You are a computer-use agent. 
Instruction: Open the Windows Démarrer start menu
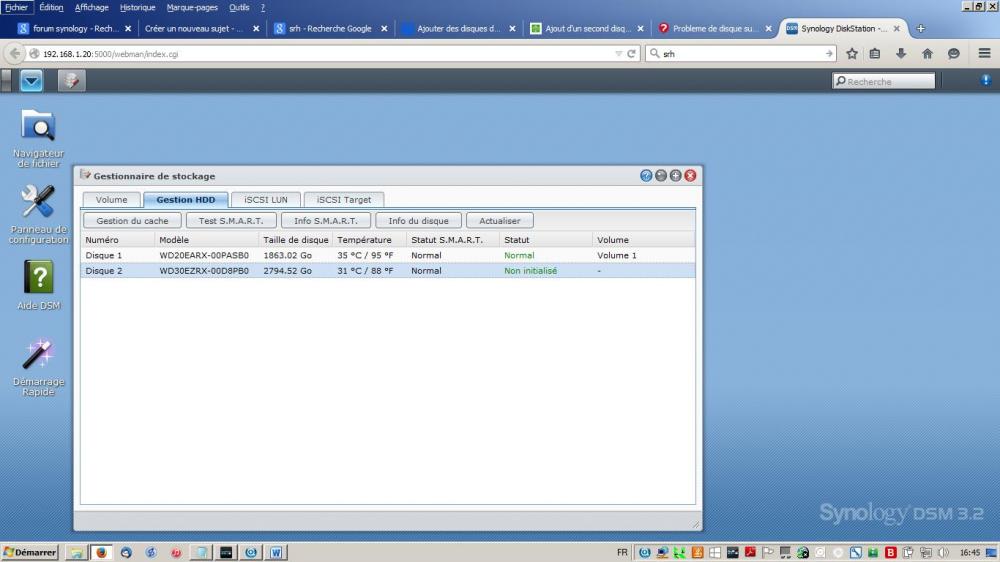[x=30, y=552]
